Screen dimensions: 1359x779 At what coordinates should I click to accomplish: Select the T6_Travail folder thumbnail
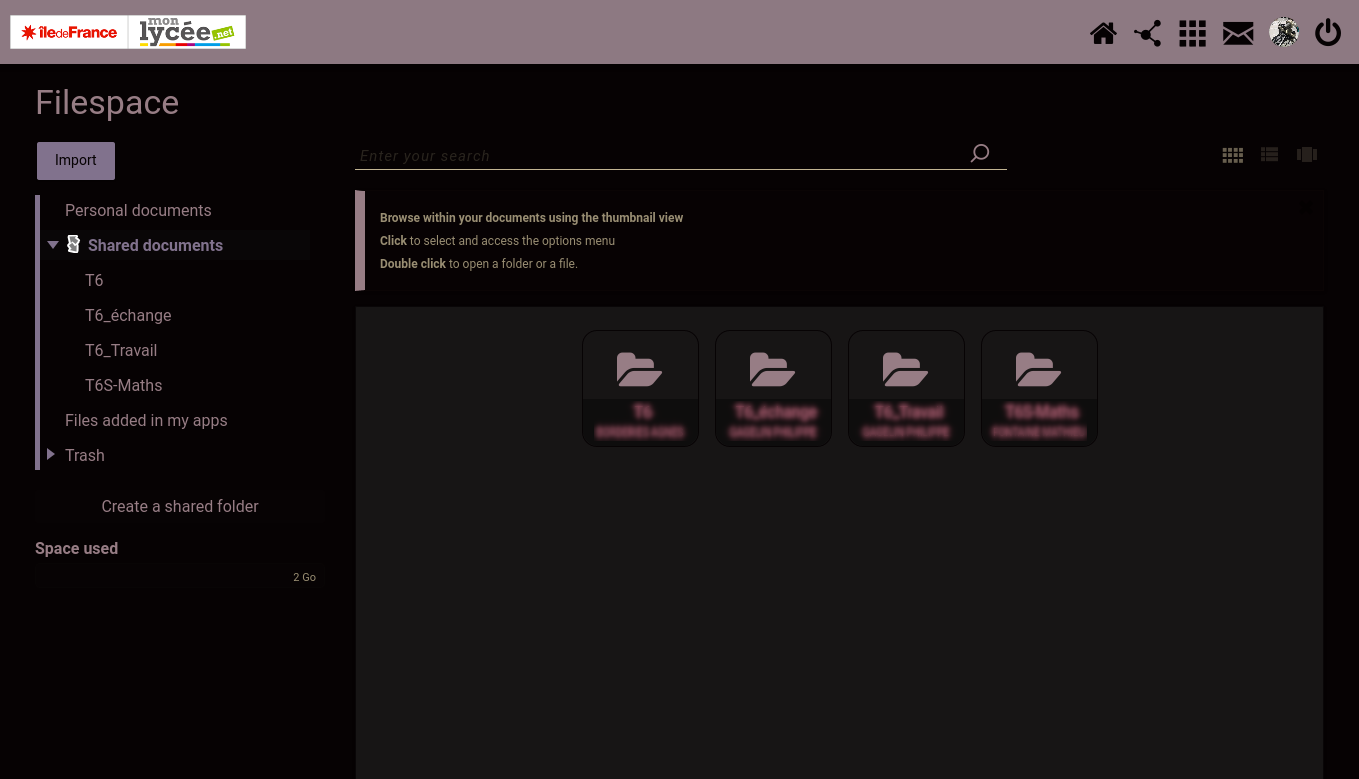pyautogui.click(x=906, y=388)
